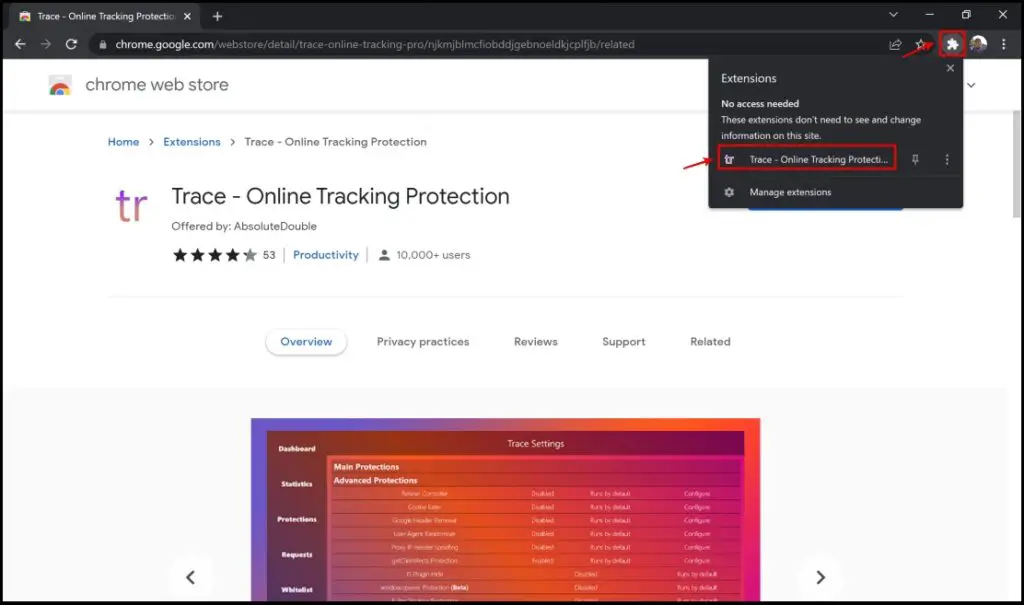Click the Trace breadcrumb text
The width and height of the screenshot is (1024, 605).
pyautogui.click(x=335, y=142)
